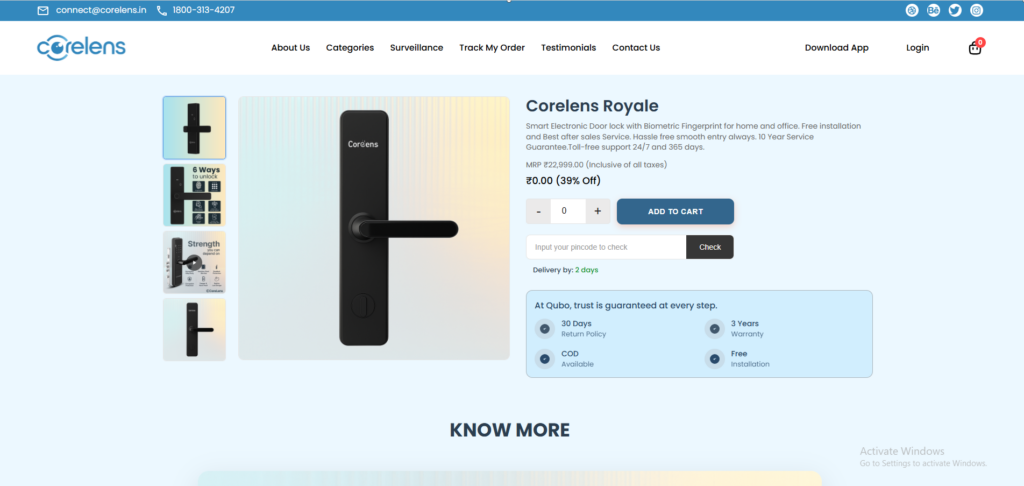The height and width of the screenshot is (486, 1024).
Task: Select first lock front-view thumbnail
Action: [x=194, y=128]
